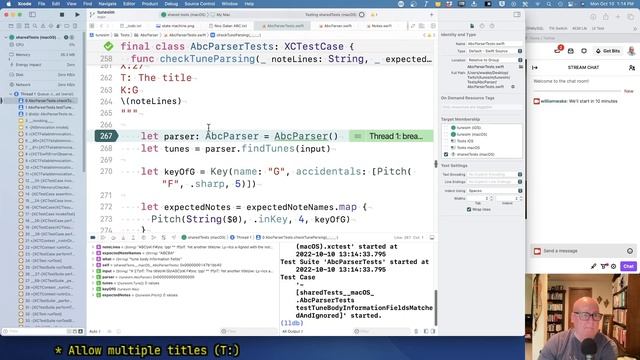Click the Run play button
This screenshot has height=360, width=640.
tap(77, 14)
